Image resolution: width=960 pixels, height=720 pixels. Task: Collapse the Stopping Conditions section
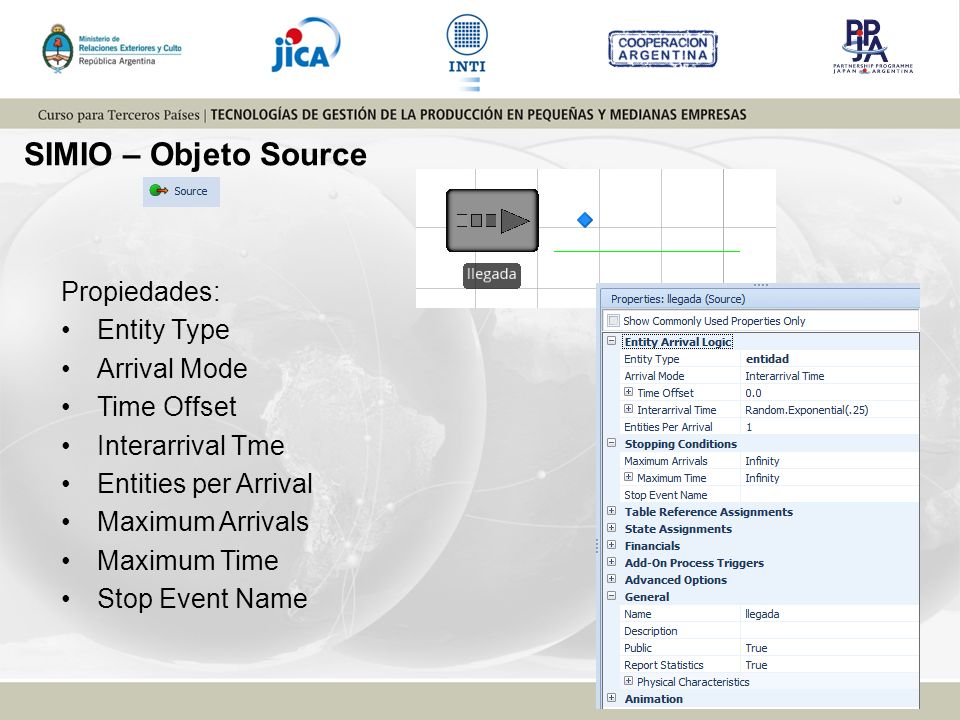coord(612,443)
